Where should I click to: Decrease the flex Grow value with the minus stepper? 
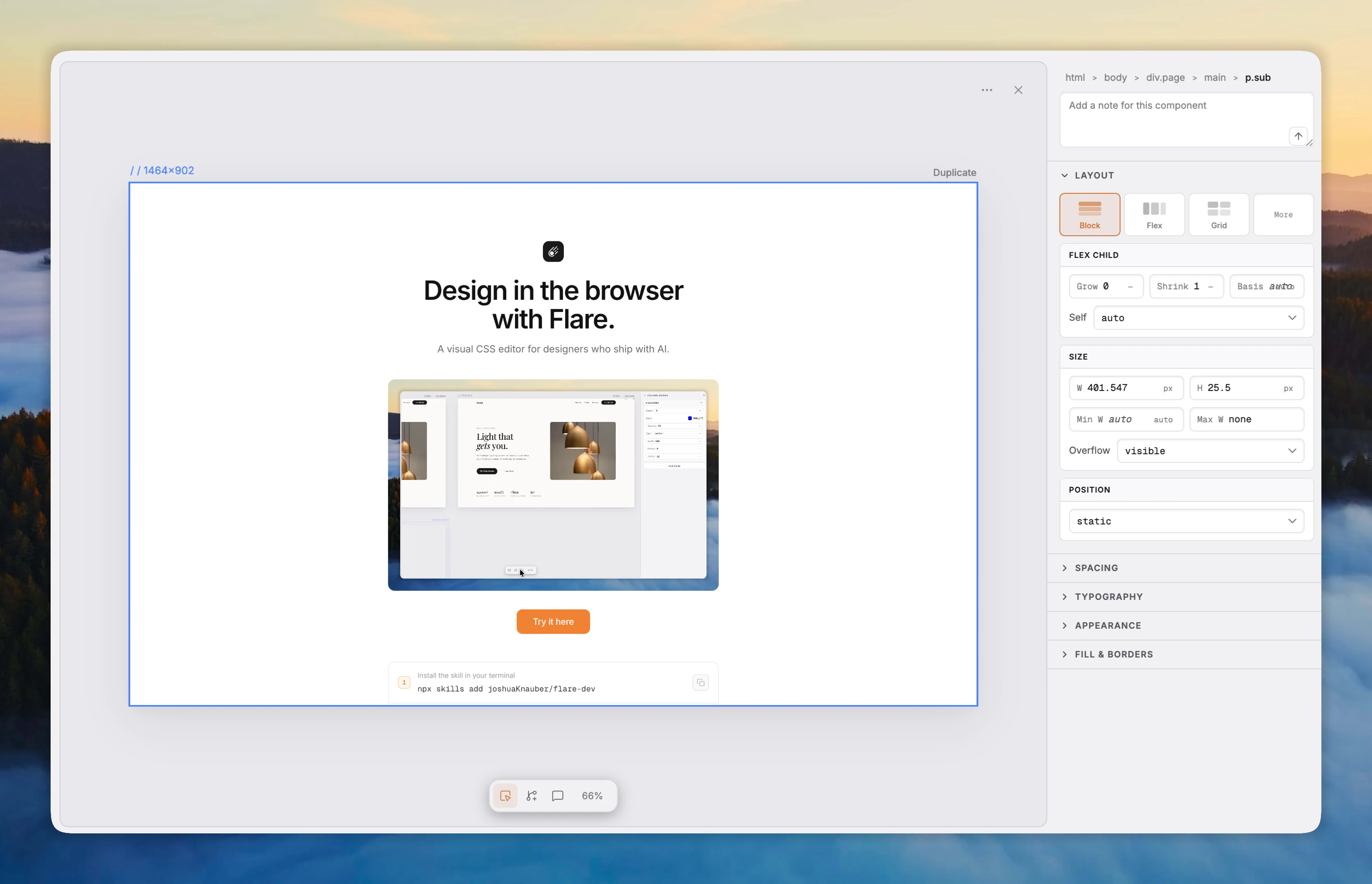pyautogui.click(x=1129, y=286)
